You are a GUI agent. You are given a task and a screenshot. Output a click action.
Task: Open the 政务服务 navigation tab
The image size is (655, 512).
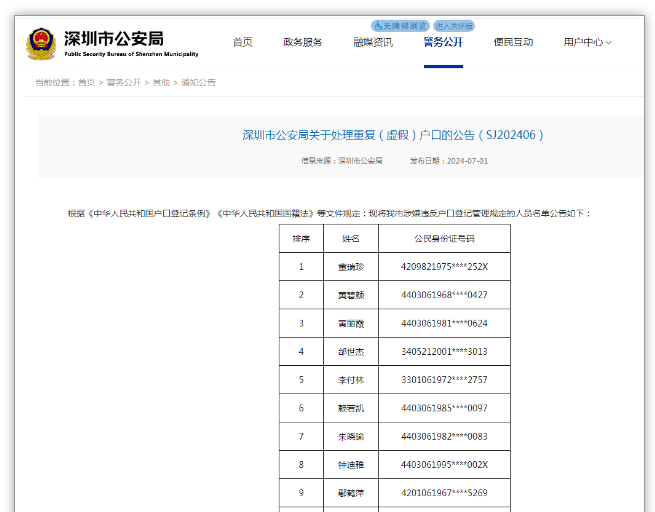coord(303,42)
